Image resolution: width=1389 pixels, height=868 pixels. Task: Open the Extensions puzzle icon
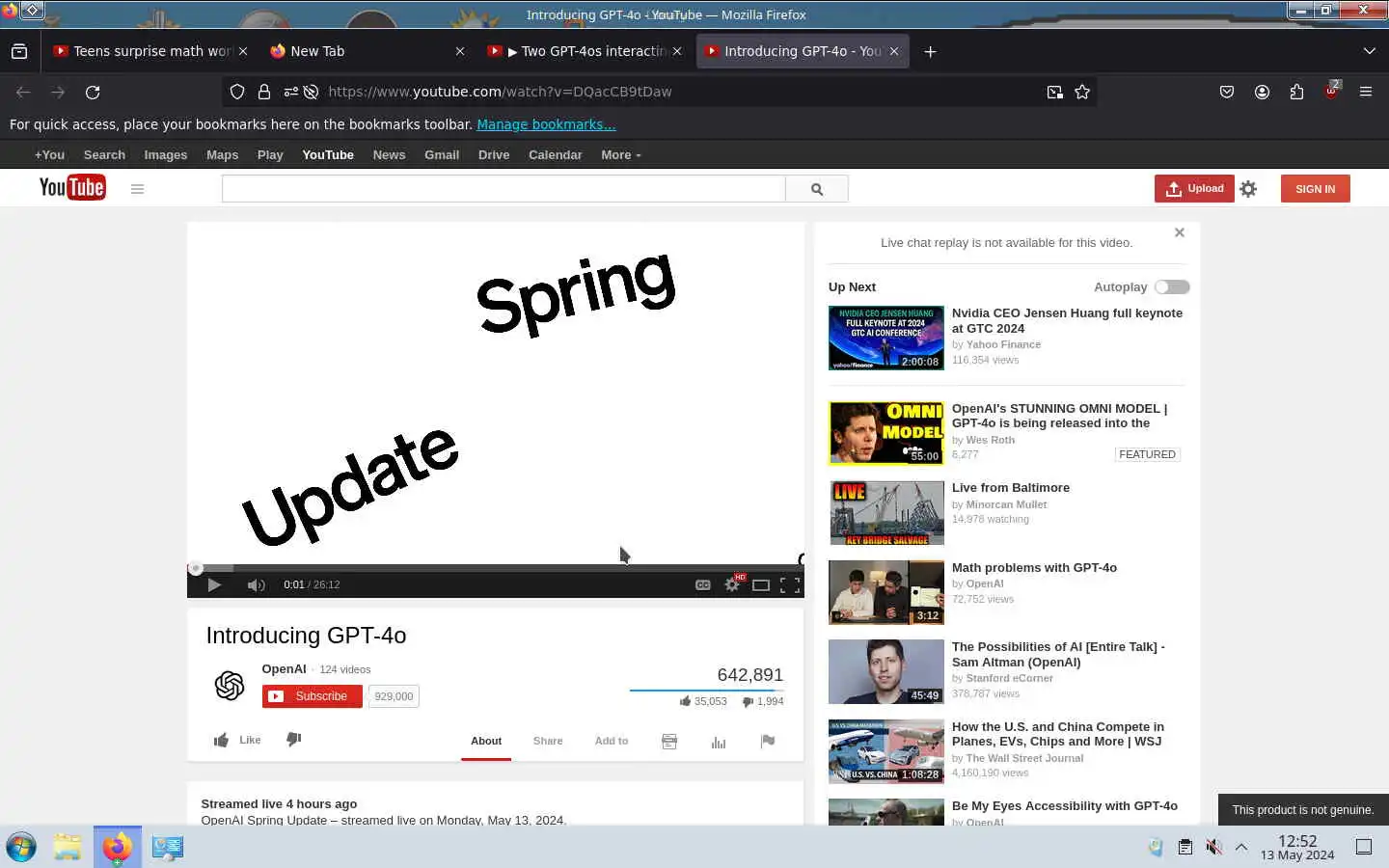[1296, 92]
